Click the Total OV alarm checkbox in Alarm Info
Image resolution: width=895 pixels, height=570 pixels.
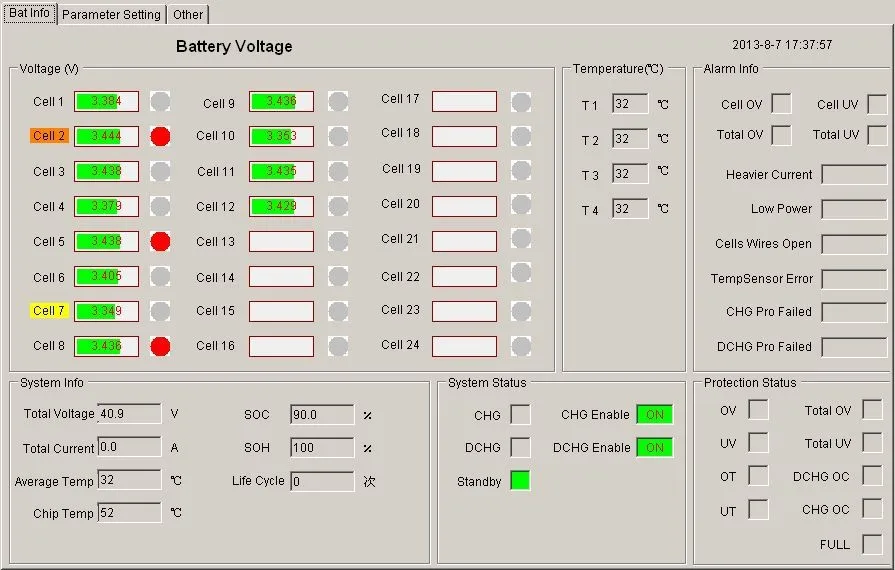(781, 135)
